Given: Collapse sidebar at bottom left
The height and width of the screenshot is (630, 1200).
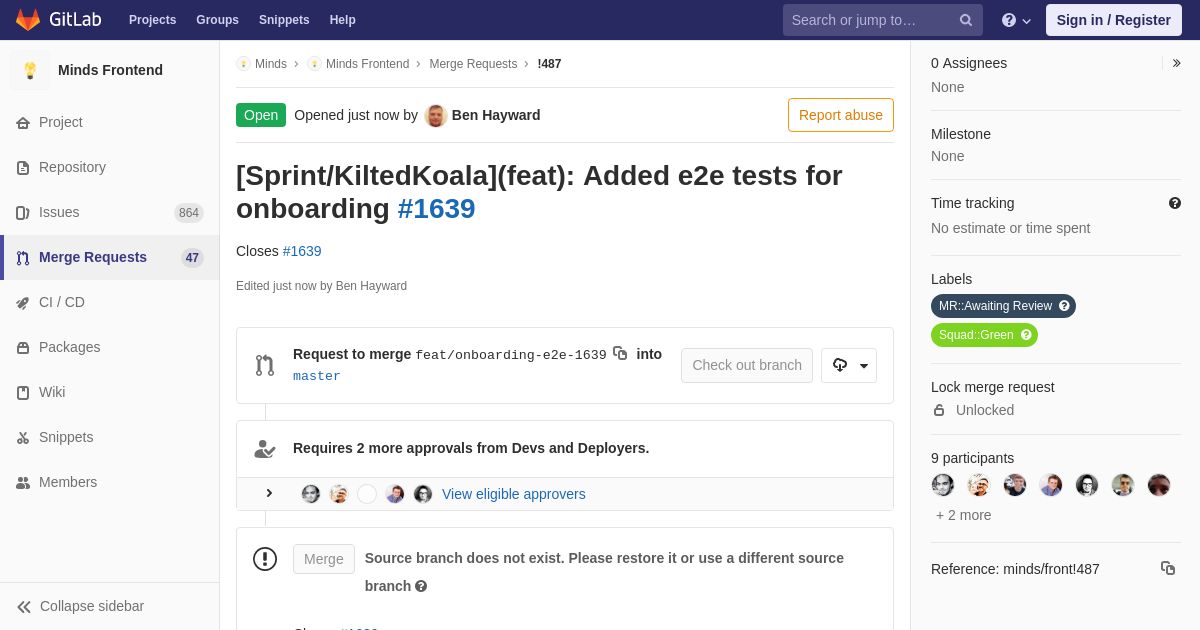Looking at the screenshot, I should coord(81,606).
